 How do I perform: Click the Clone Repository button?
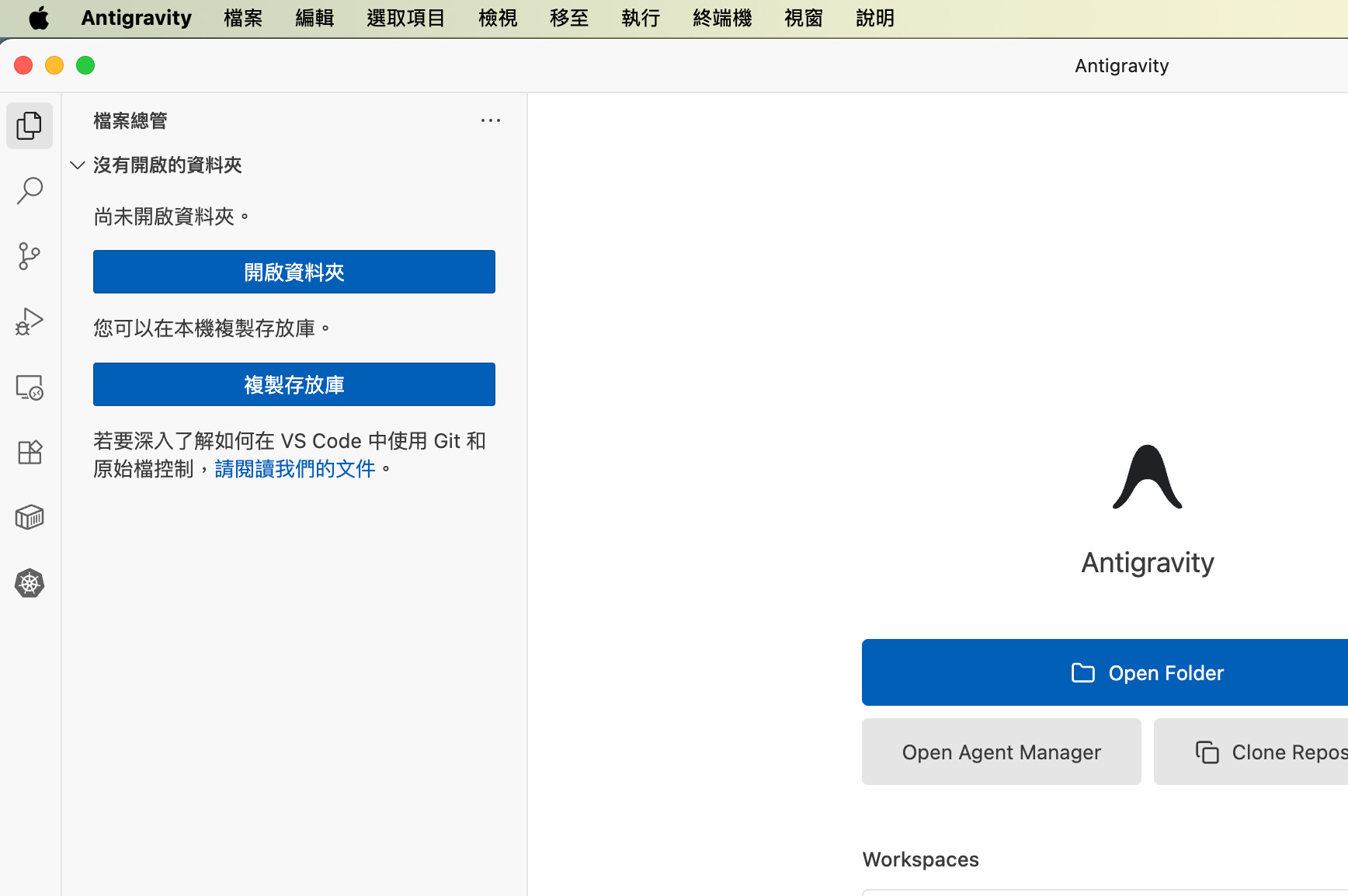[1251, 752]
